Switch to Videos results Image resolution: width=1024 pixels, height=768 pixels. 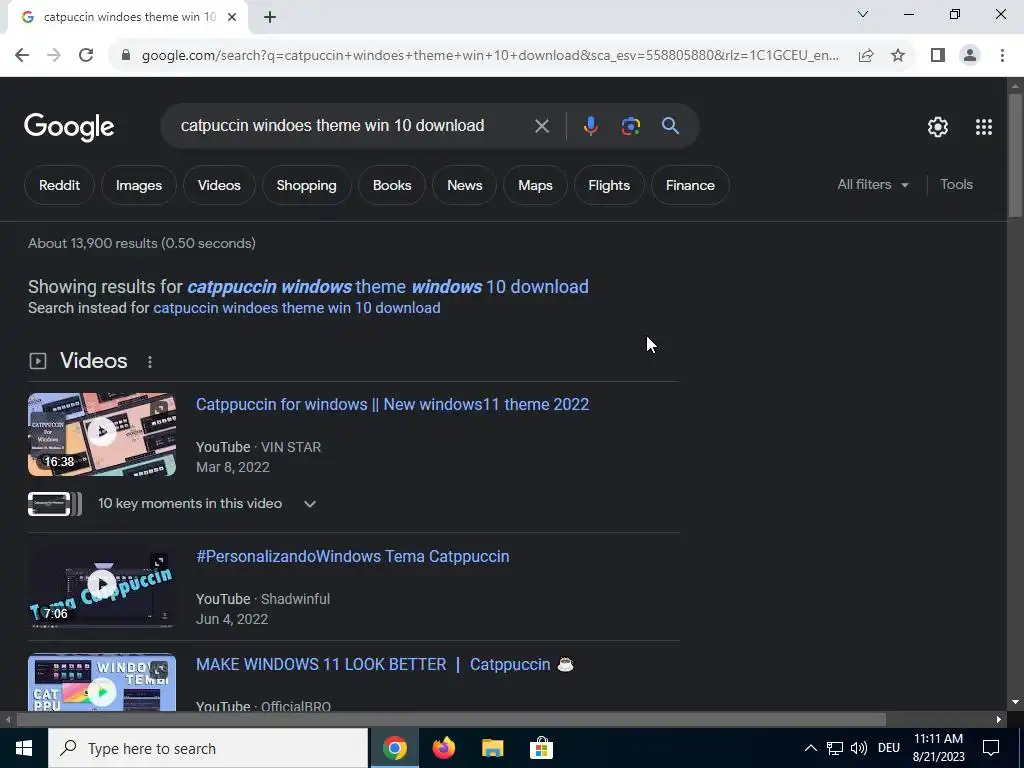coord(219,185)
